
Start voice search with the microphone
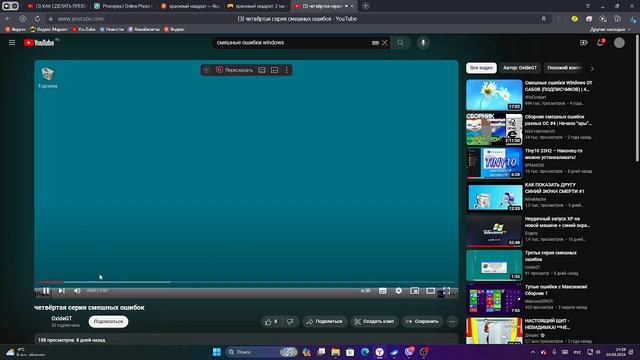(x=423, y=42)
